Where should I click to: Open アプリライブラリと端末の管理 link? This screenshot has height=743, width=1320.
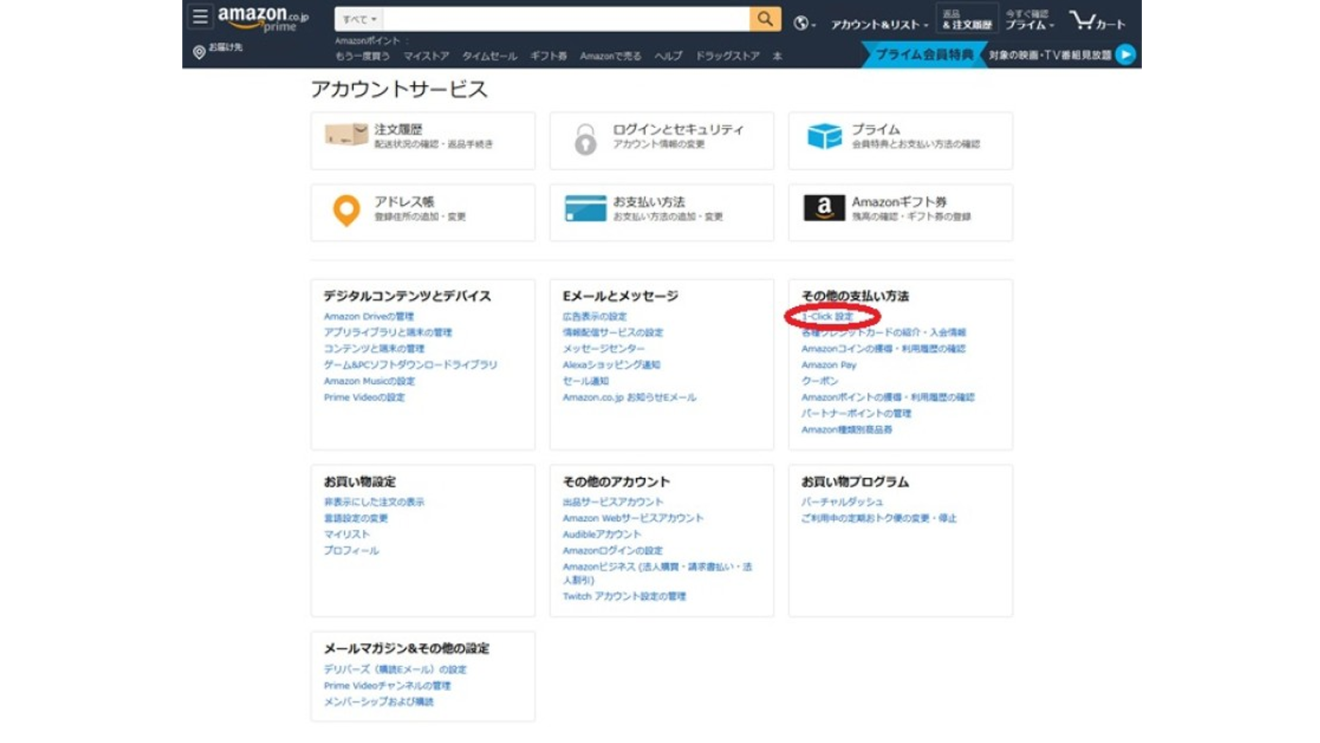coord(388,332)
